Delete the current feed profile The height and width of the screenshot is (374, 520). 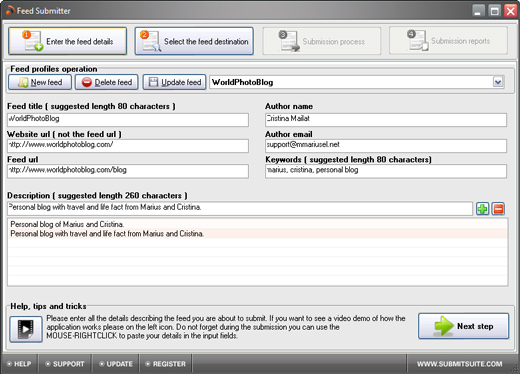(107, 82)
